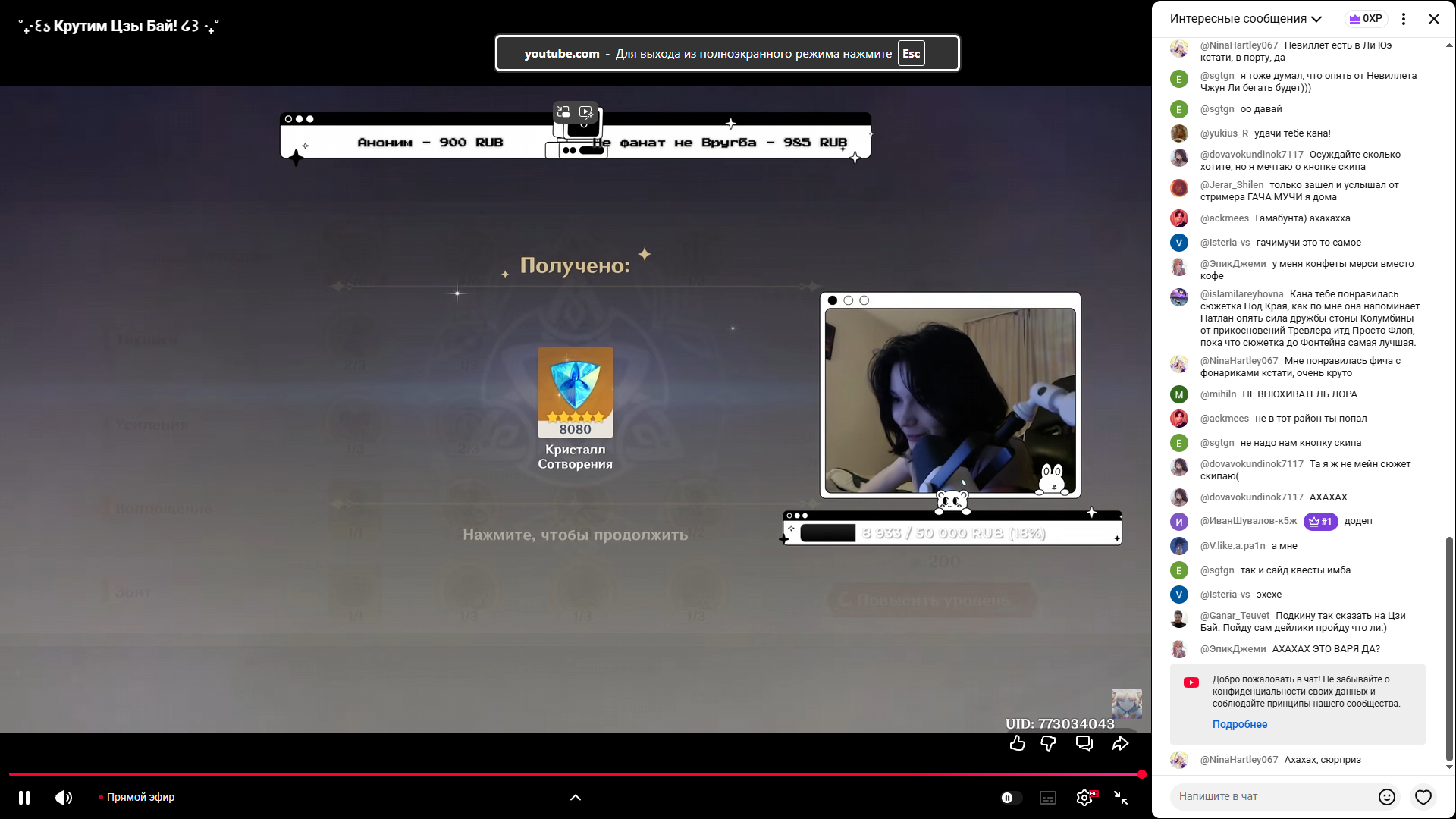Click the 0XP crown badge
The width and height of the screenshot is (1456, 819).
[x=1366, y=19]
